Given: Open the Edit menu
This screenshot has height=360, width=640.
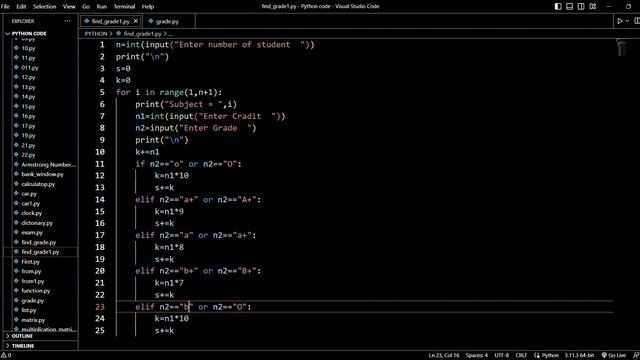Looking at the screenshot, I should 21,7.
